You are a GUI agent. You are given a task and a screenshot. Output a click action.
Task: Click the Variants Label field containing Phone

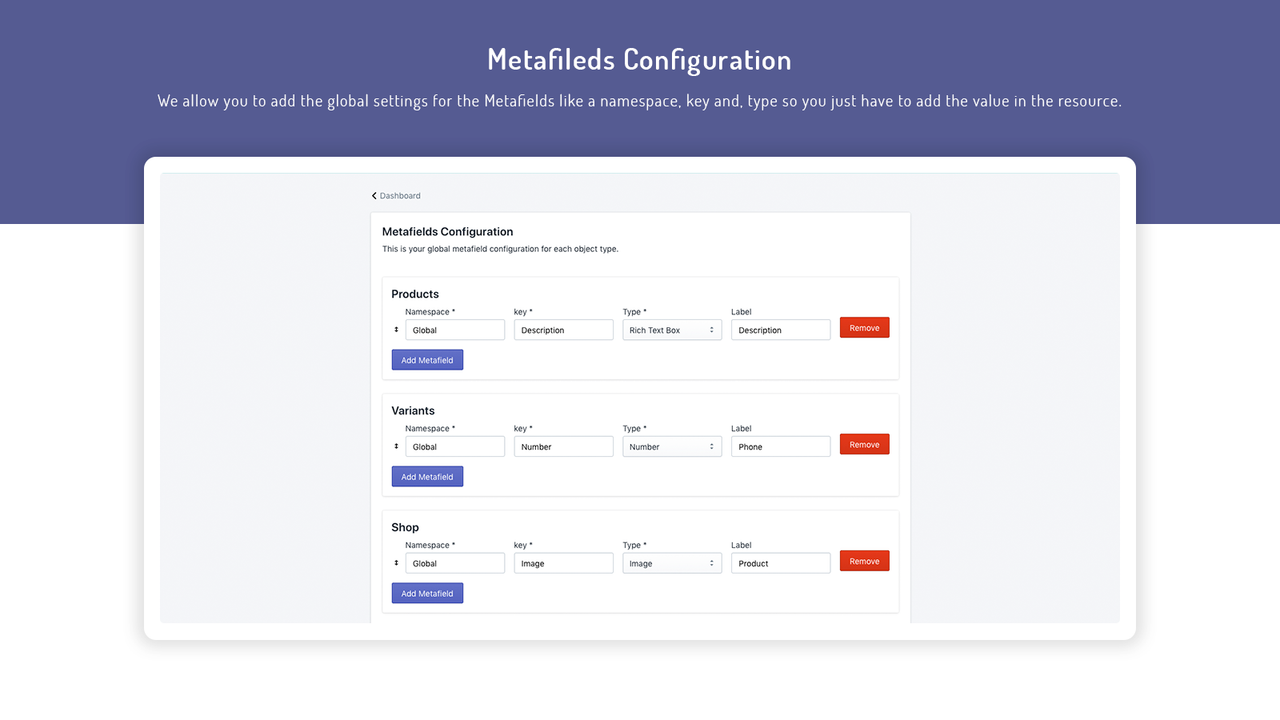point(780,446)
